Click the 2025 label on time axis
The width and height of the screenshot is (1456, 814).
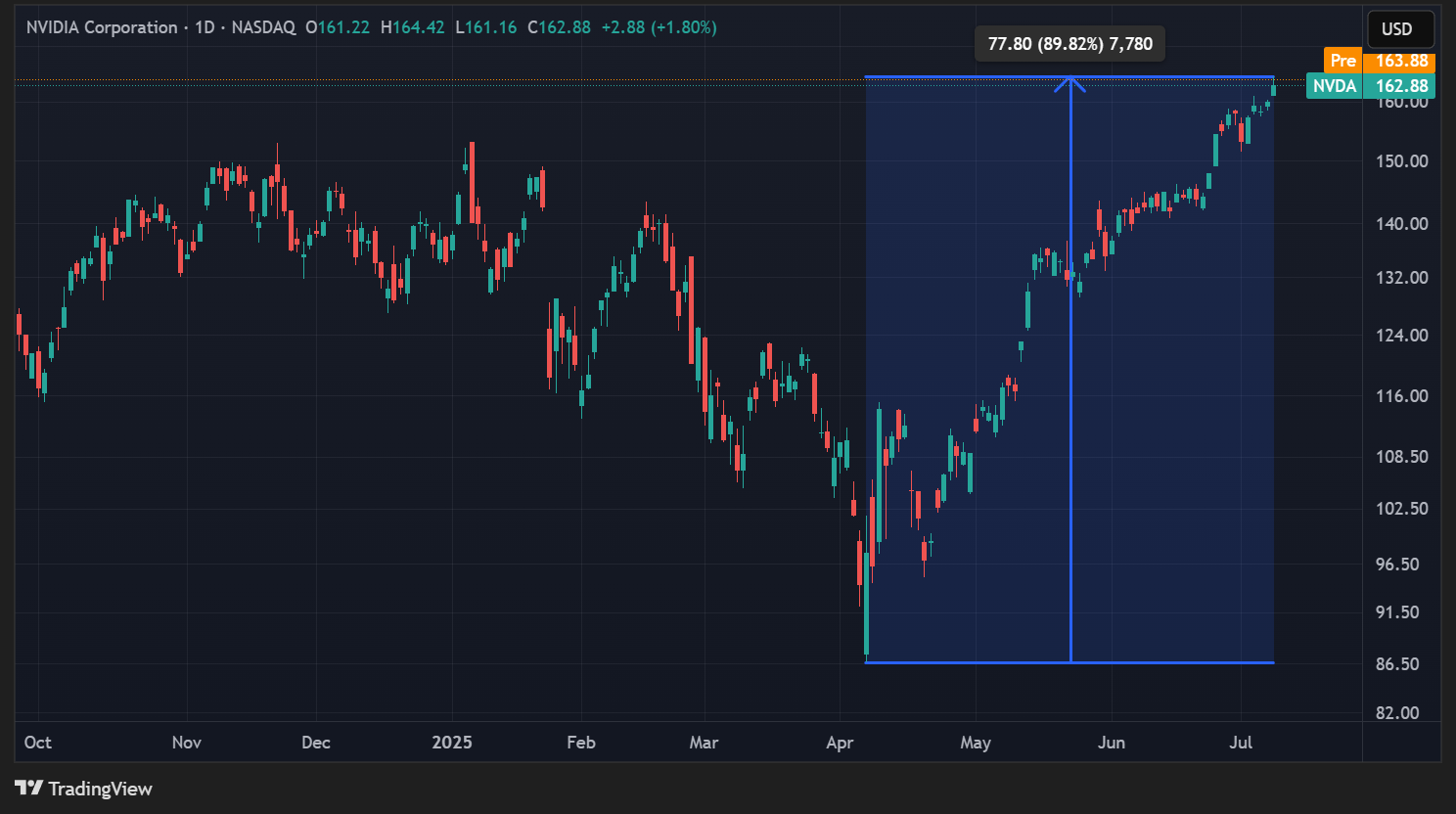452,743
